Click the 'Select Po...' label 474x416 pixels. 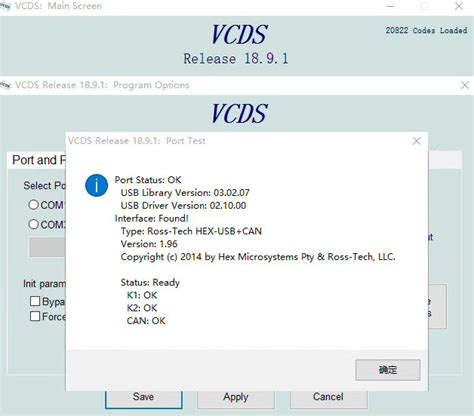[45, 186]
